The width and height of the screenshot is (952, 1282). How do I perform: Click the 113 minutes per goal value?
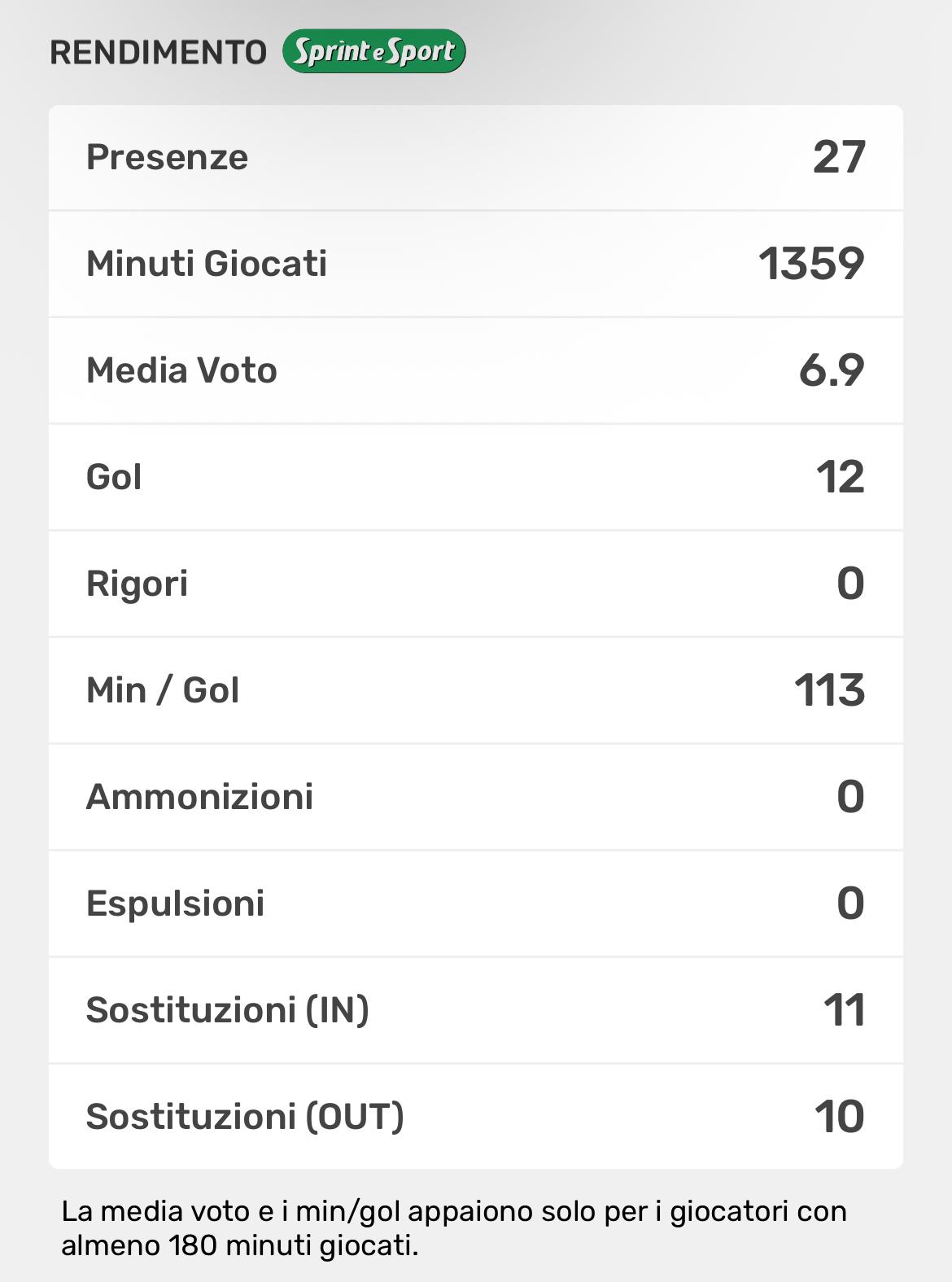829,690
